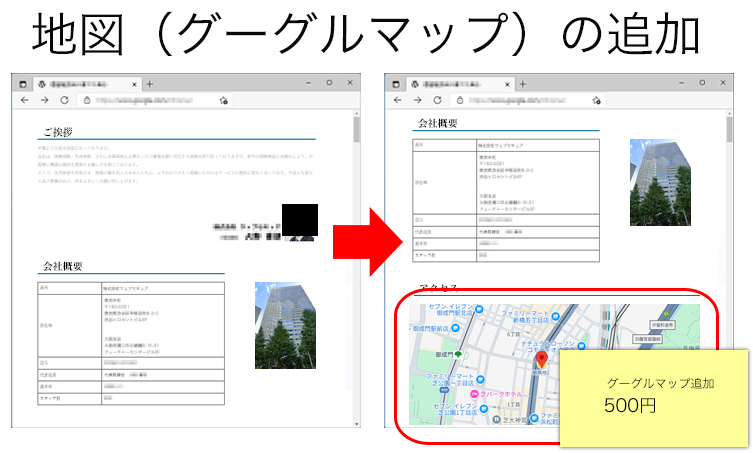This screenshot has height=453, width=753.
Task: Go back in the right browser window
Action: pyautogui.click(x=397, y=101)
